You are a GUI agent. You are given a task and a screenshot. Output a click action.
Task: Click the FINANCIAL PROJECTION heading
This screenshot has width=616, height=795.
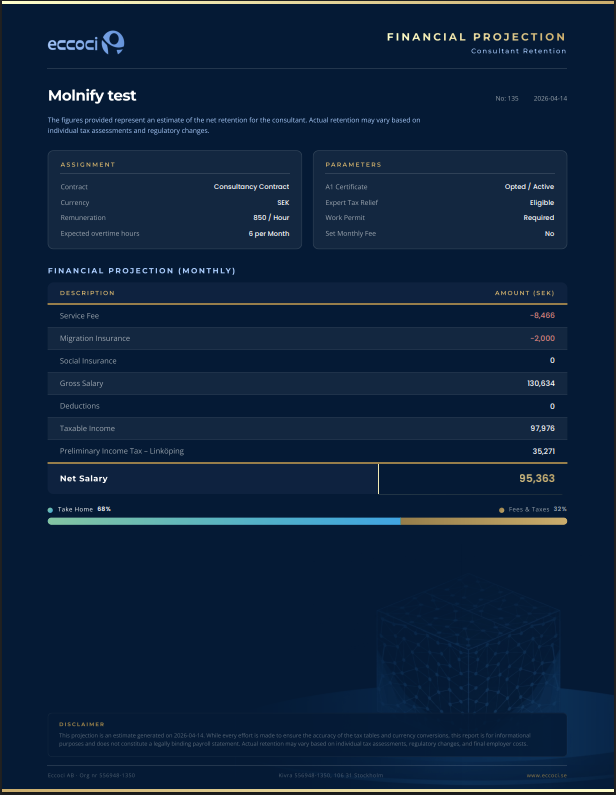(476, 37)
